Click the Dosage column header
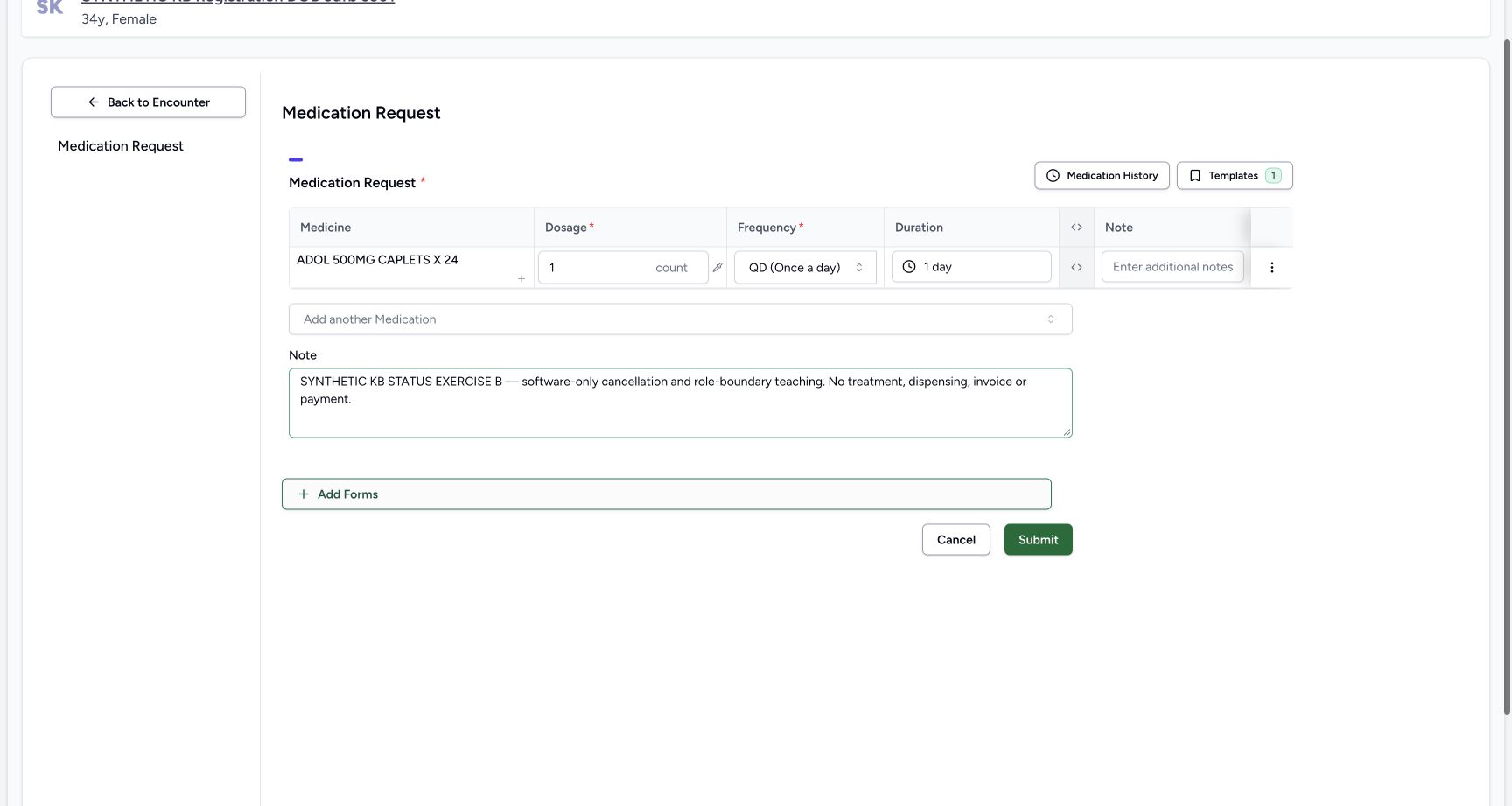This screenshot has height=806, width=1512. [630, 228]
